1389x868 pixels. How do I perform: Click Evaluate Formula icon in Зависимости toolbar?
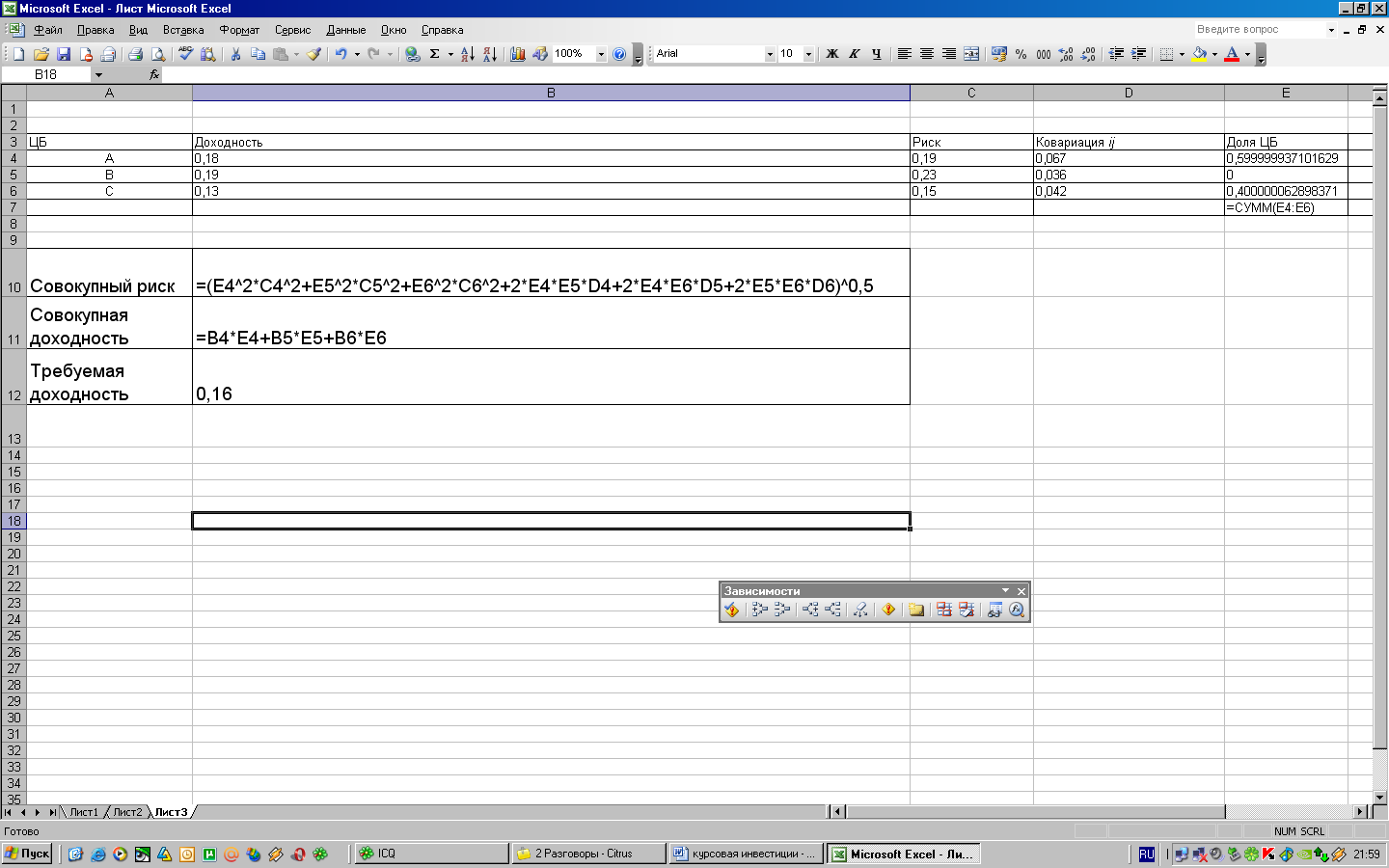pyautogui.click(x=1016, y=610)
